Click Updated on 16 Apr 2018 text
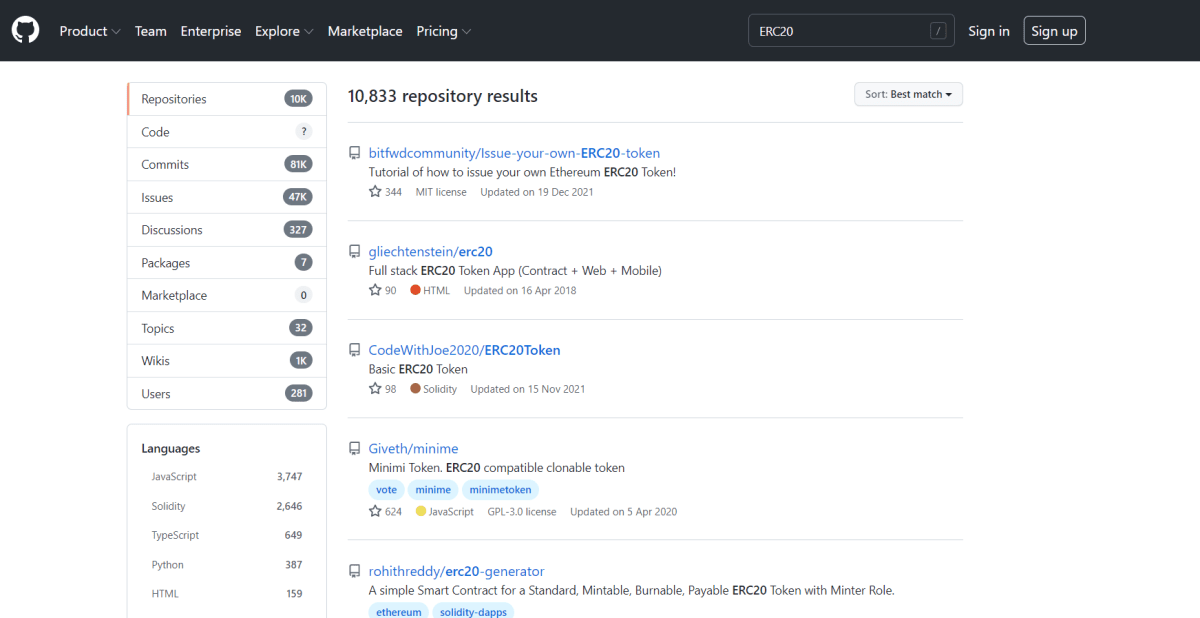This screenshot has width=1200, height=618. point(520,290)
